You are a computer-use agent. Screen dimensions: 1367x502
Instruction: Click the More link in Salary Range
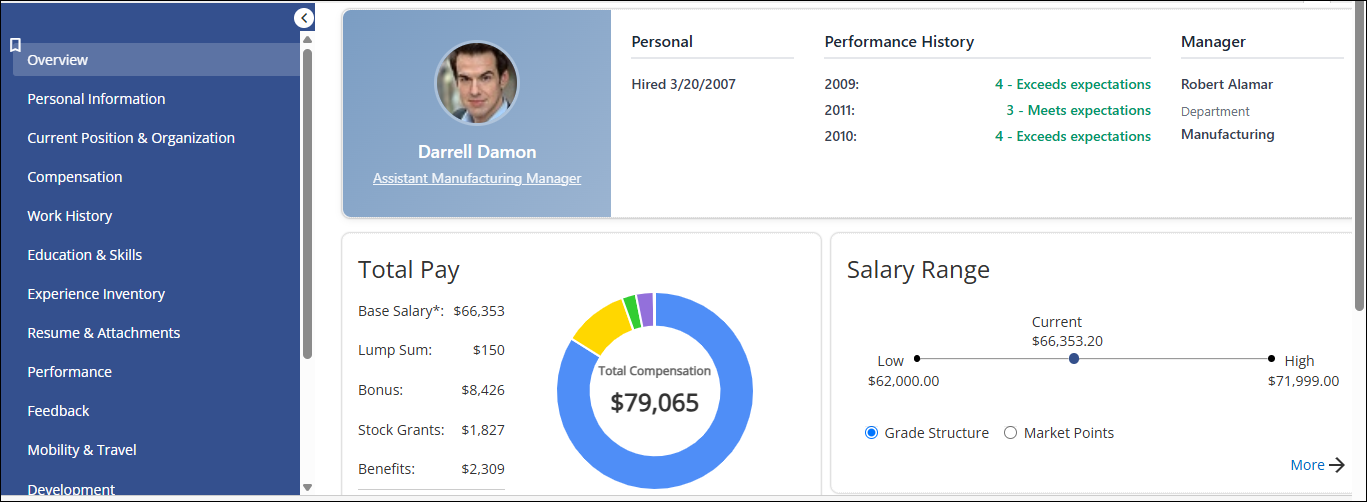point(1307,465)
